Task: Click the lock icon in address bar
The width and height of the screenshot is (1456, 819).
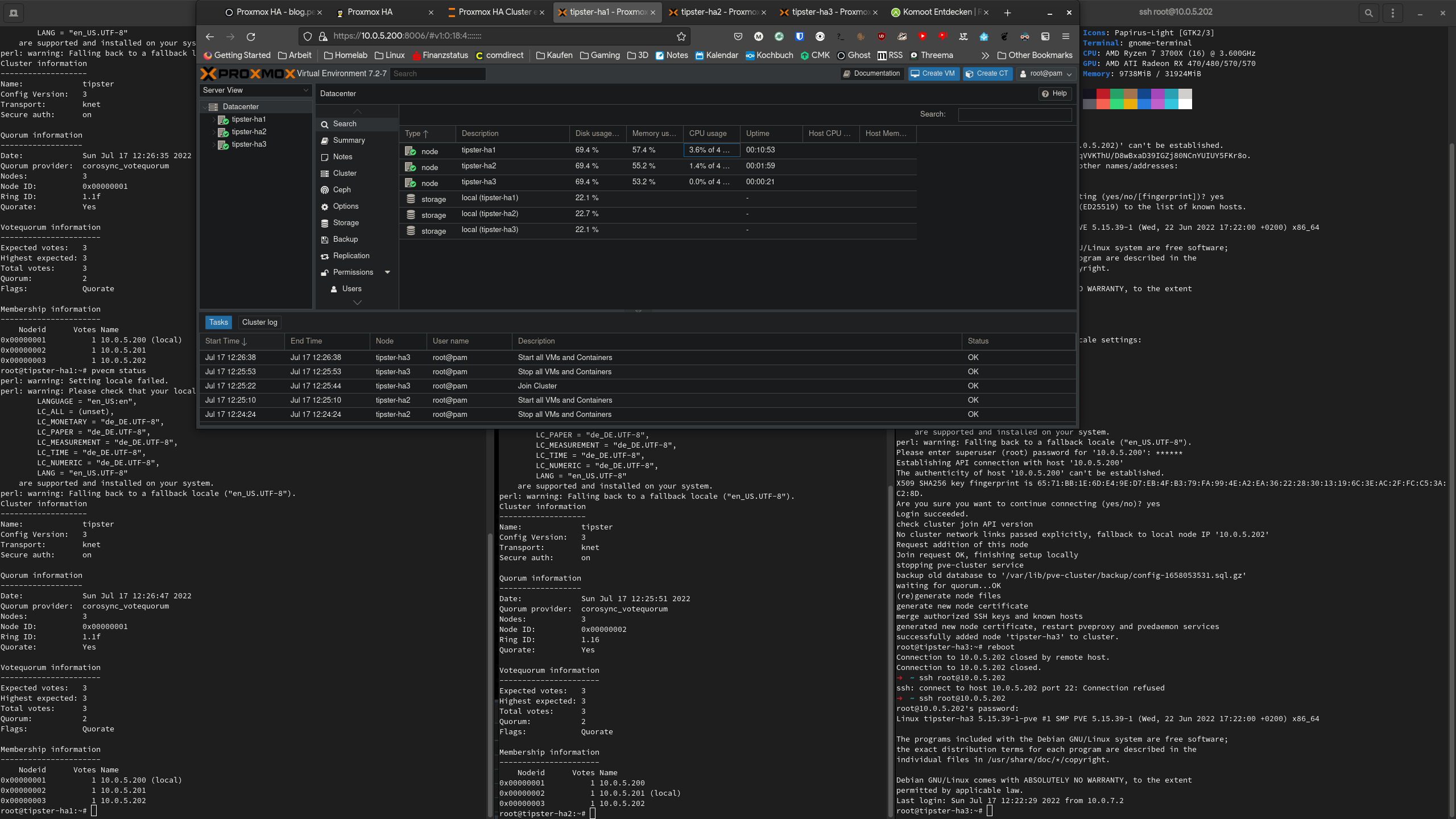Action: 323,36
